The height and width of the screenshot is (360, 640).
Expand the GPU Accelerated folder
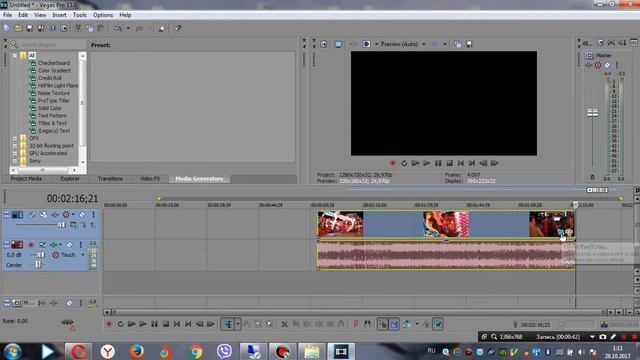pos(15,153)
